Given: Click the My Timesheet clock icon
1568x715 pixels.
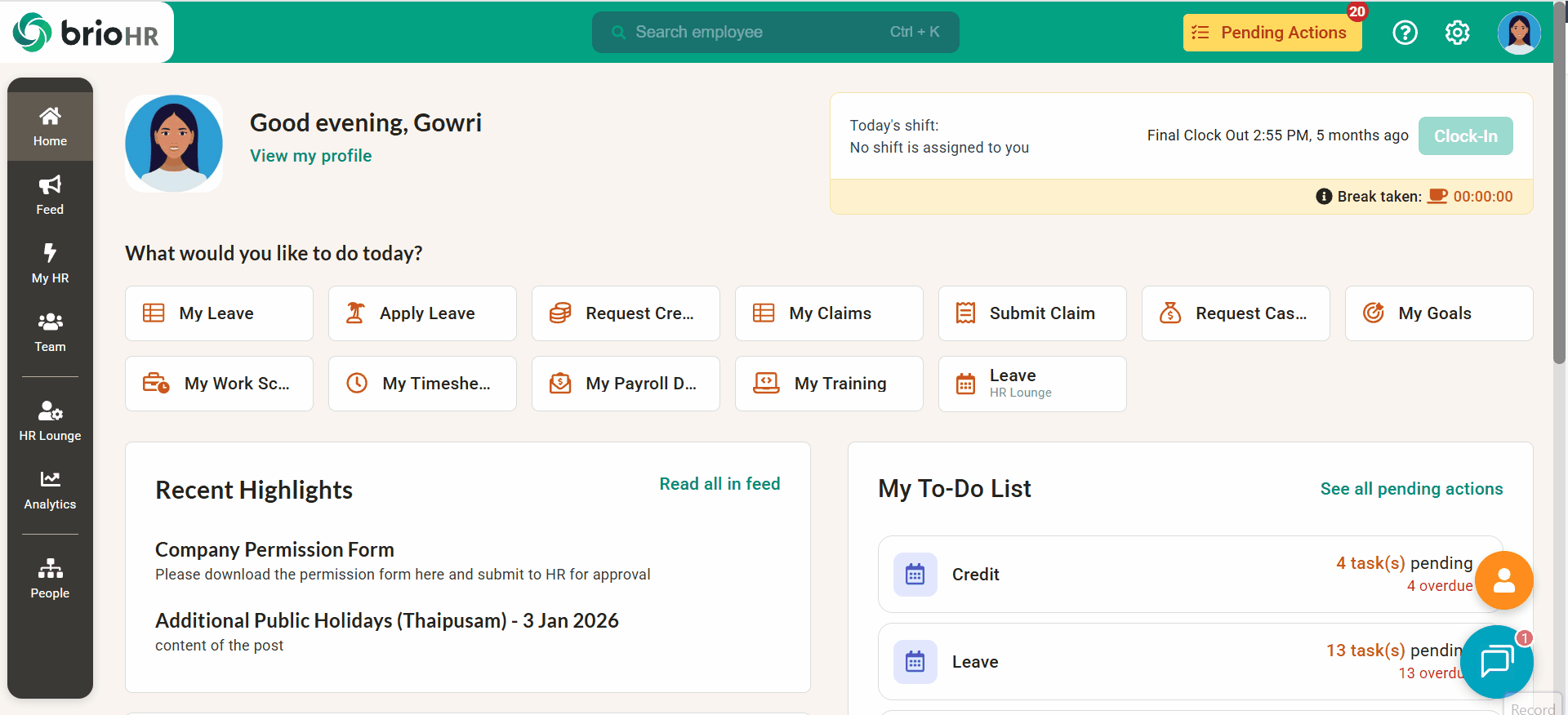Looking at the screenshot, I should pos(357,384).
